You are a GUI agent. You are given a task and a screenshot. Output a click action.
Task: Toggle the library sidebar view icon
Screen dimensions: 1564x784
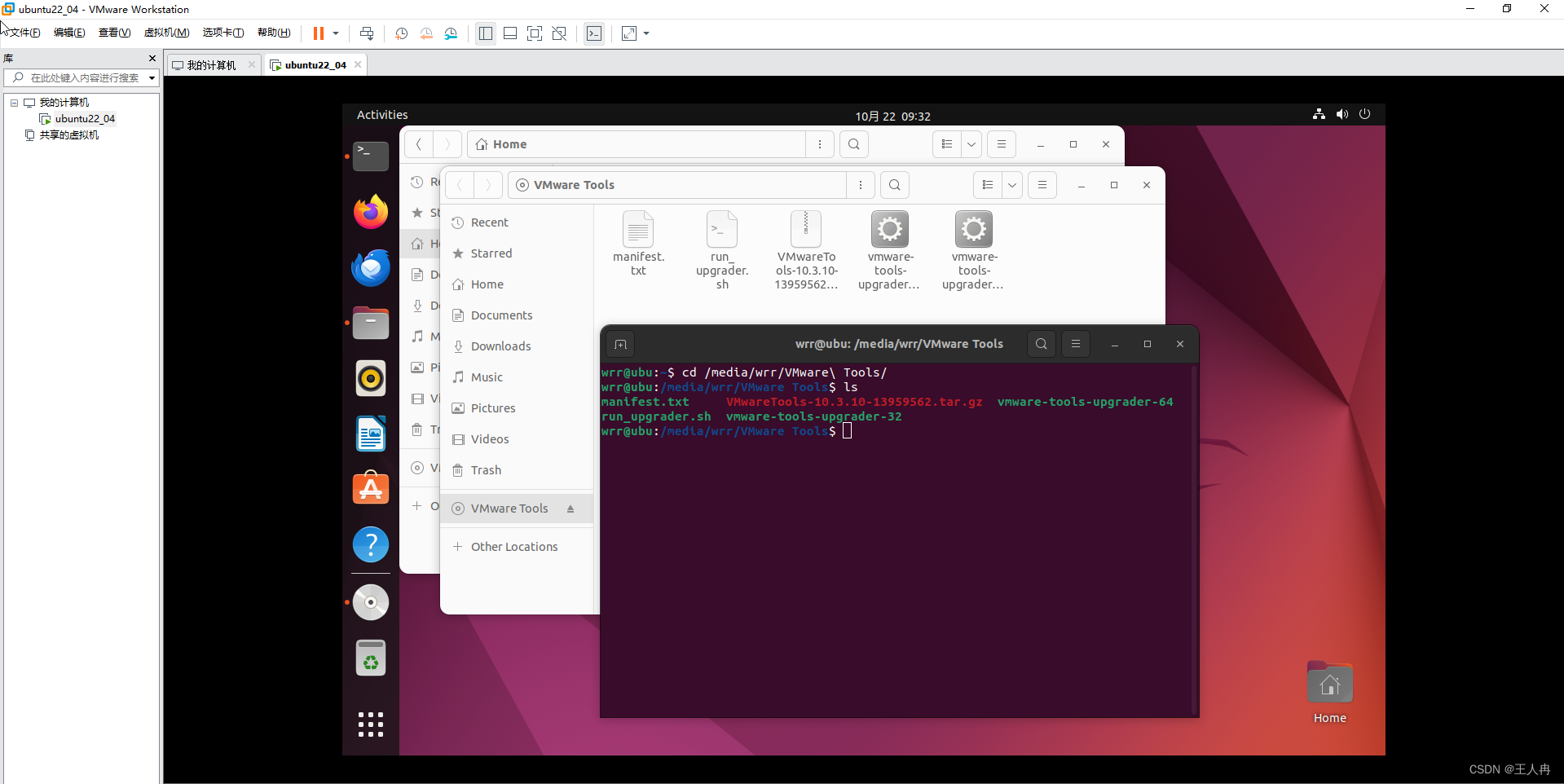click(x=486, y=33)
